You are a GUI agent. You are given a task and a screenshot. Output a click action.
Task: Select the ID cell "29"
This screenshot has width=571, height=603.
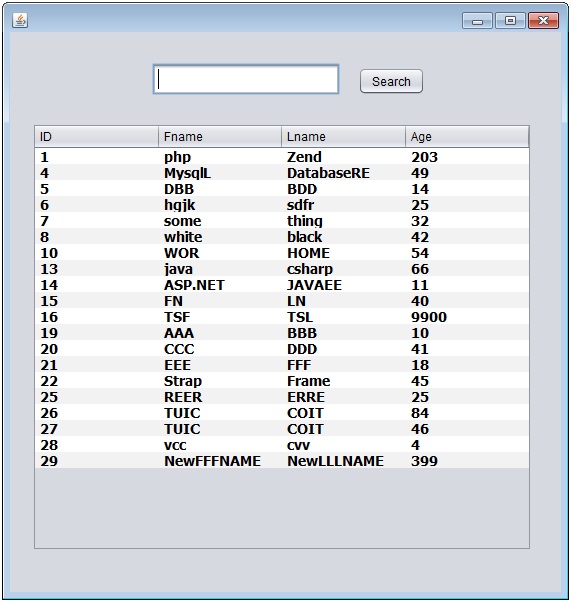point(97,461)
